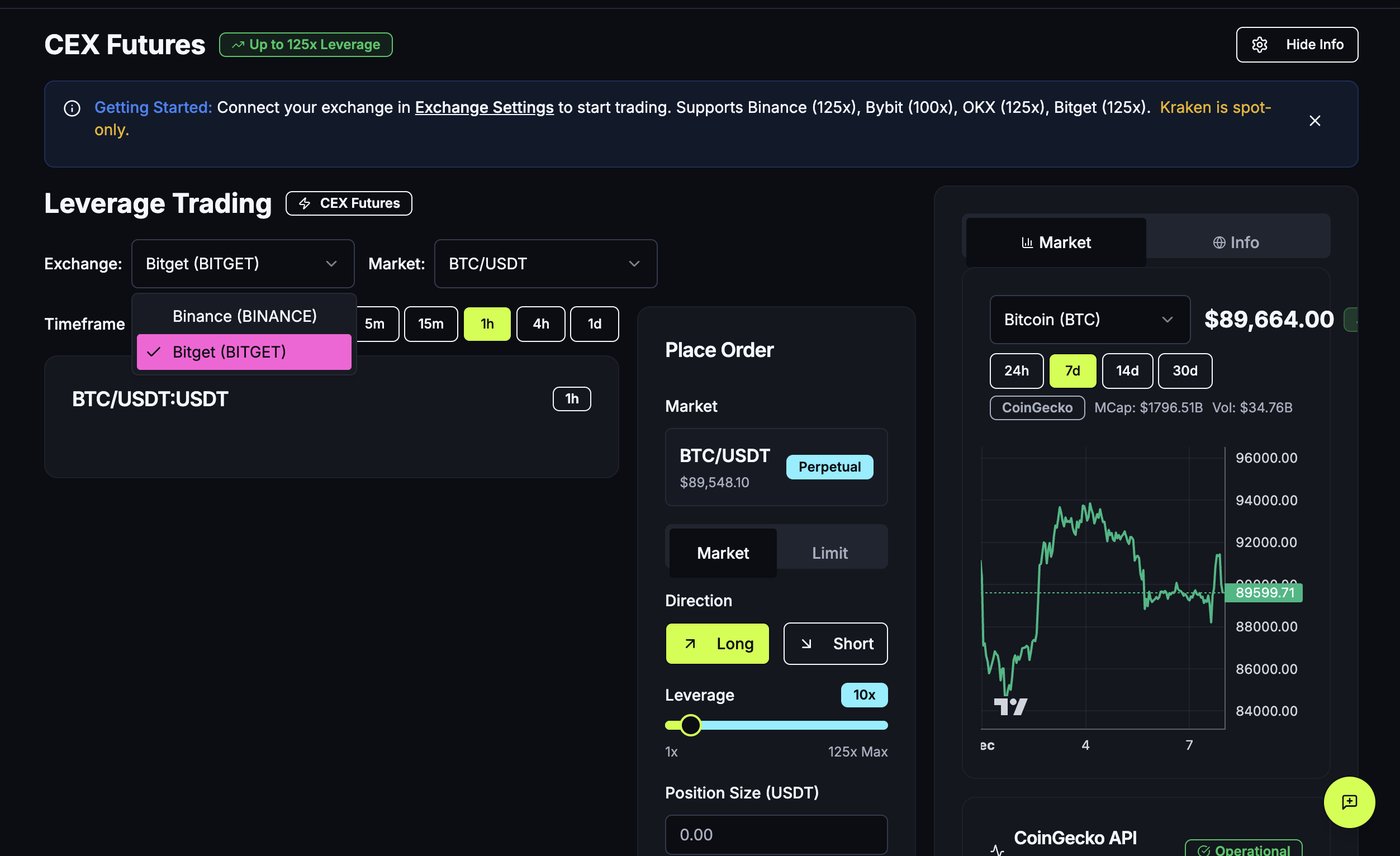Select the 14d chart range
1400x856 pixels.
click(x=1128, y=371)
